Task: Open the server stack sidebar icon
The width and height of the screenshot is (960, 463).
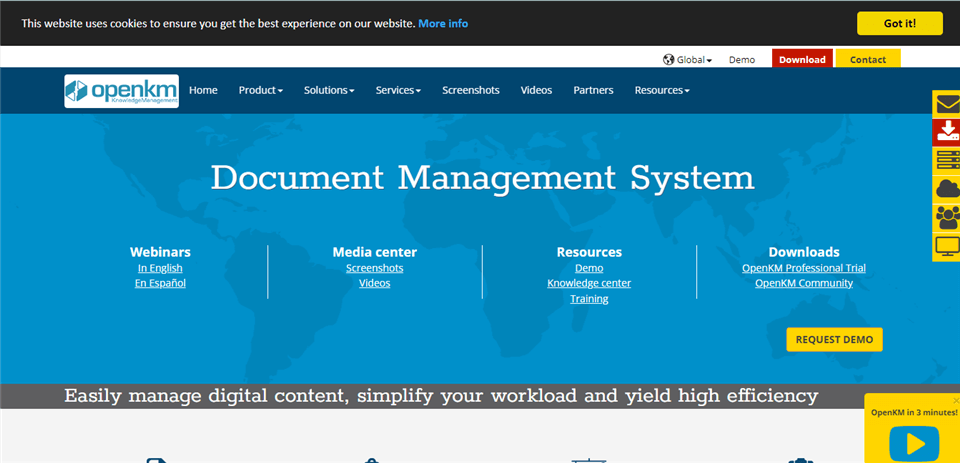Action: [946, 161]
